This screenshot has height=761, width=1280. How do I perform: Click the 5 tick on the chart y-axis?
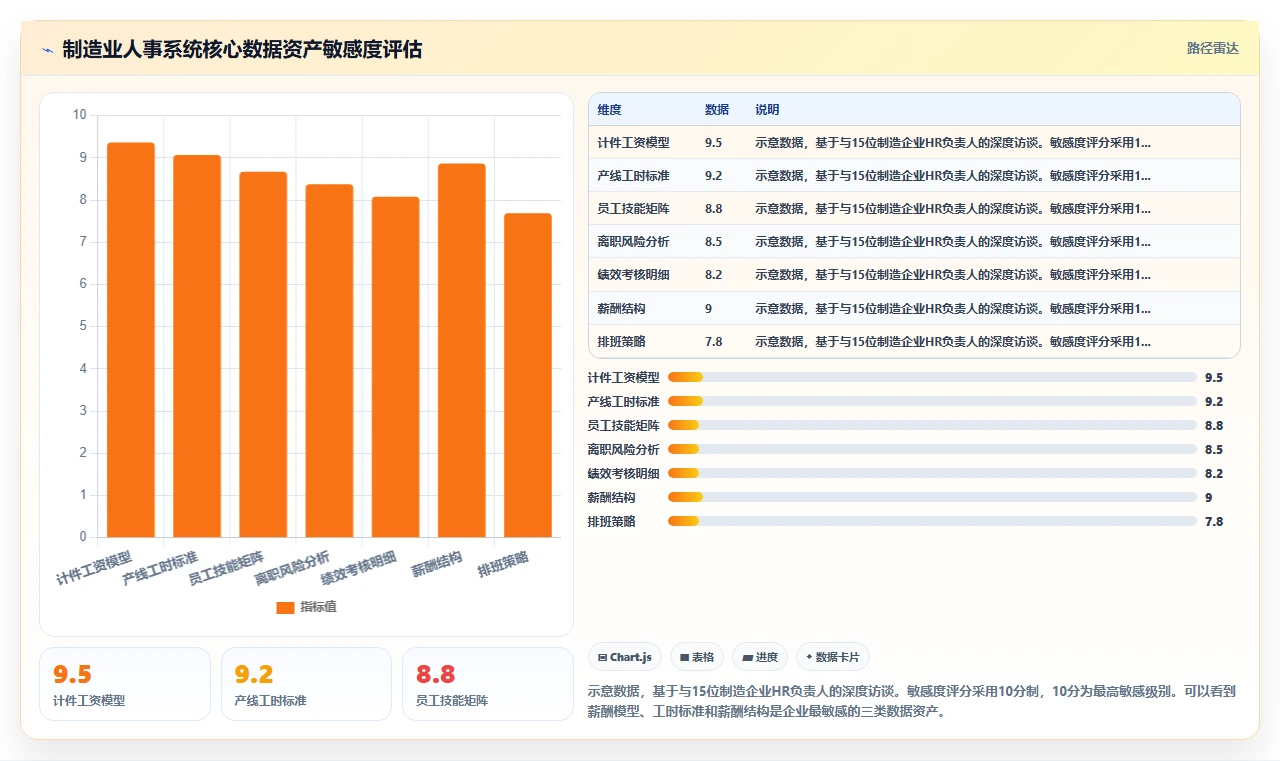click(x=83, y=326)
